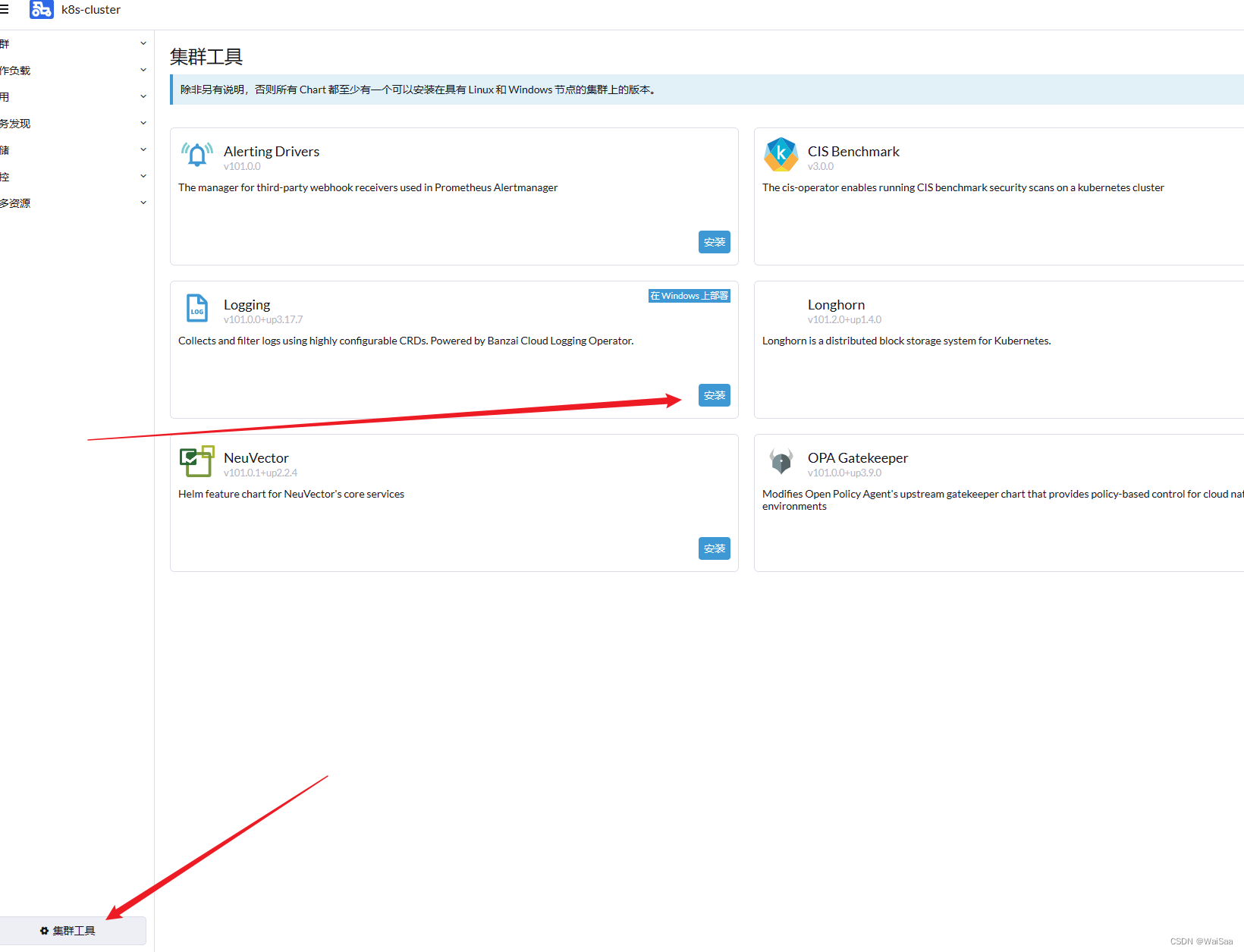The width and height of the screenshot is (1244, 952).
Task: Click the k8s-cluster name
Action: [x=91, y=10]
